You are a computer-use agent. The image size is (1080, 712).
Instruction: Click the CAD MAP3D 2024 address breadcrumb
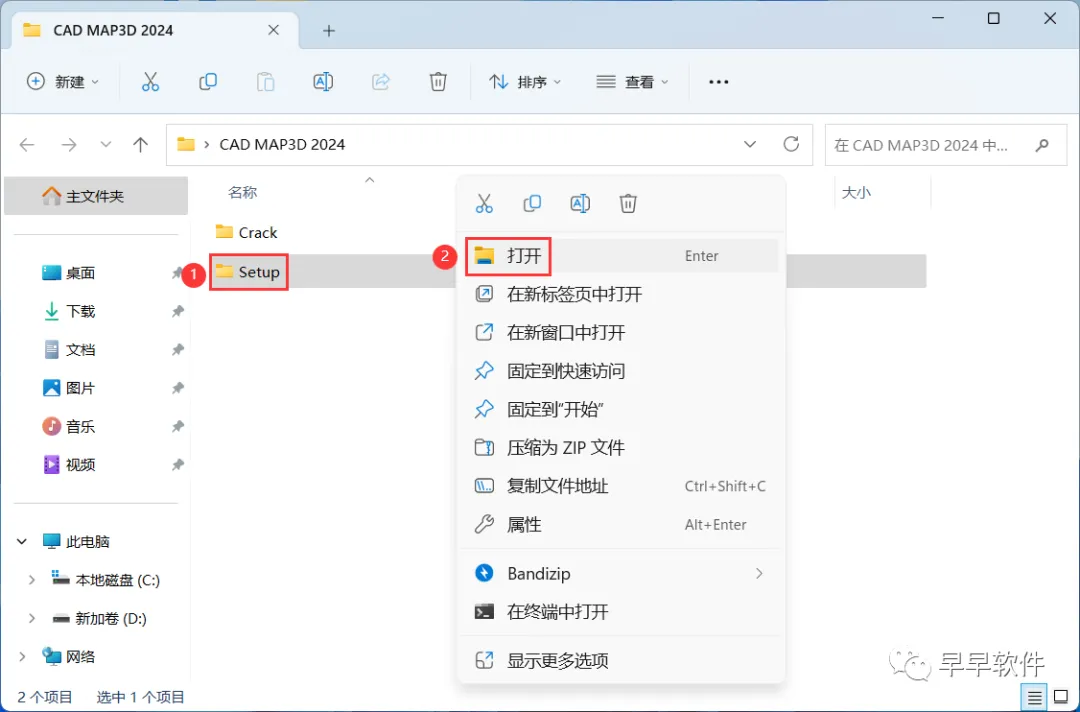[282, 145]
